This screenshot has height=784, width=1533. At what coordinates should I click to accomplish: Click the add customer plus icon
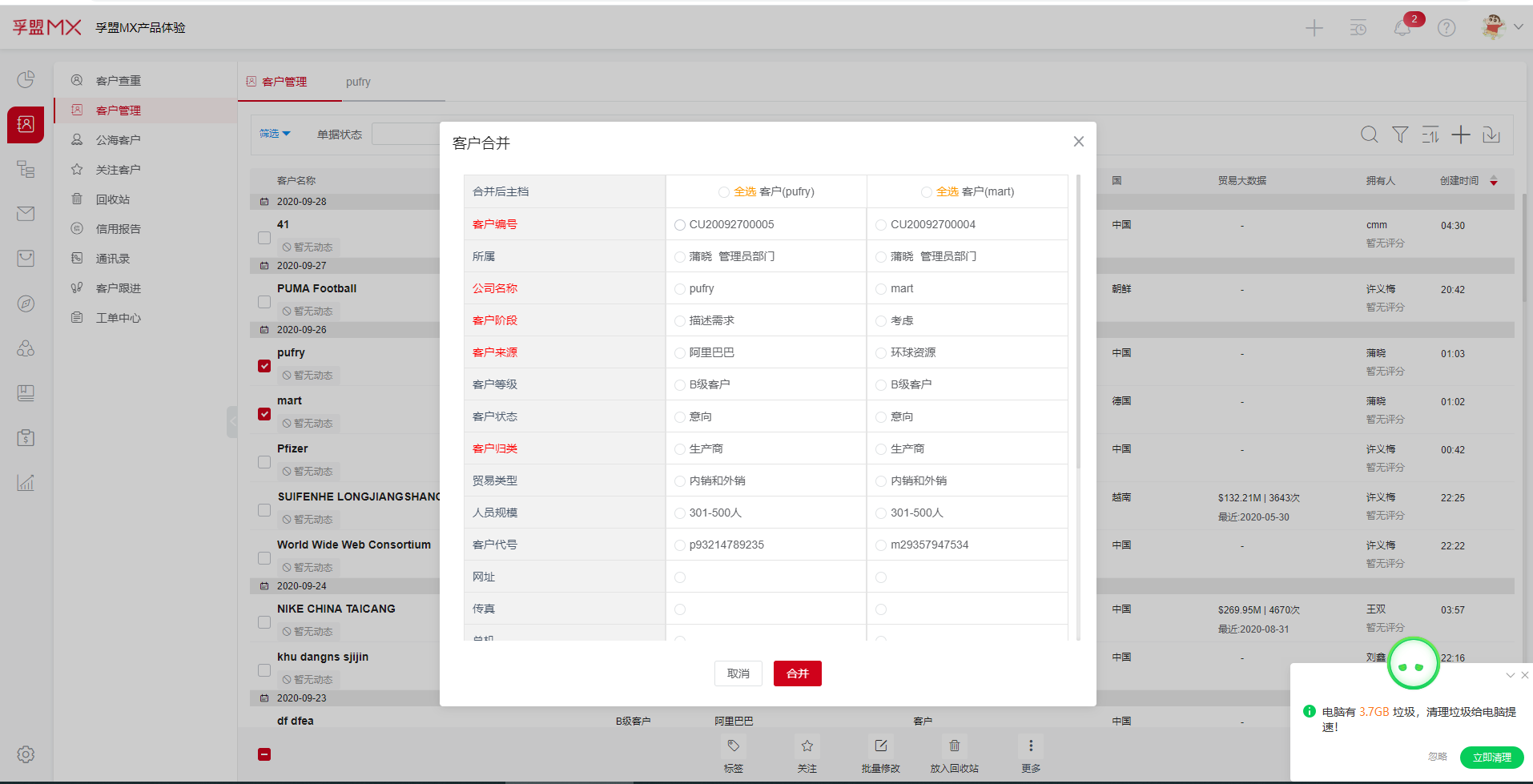pyautogui.click(x=1461, y=135)
